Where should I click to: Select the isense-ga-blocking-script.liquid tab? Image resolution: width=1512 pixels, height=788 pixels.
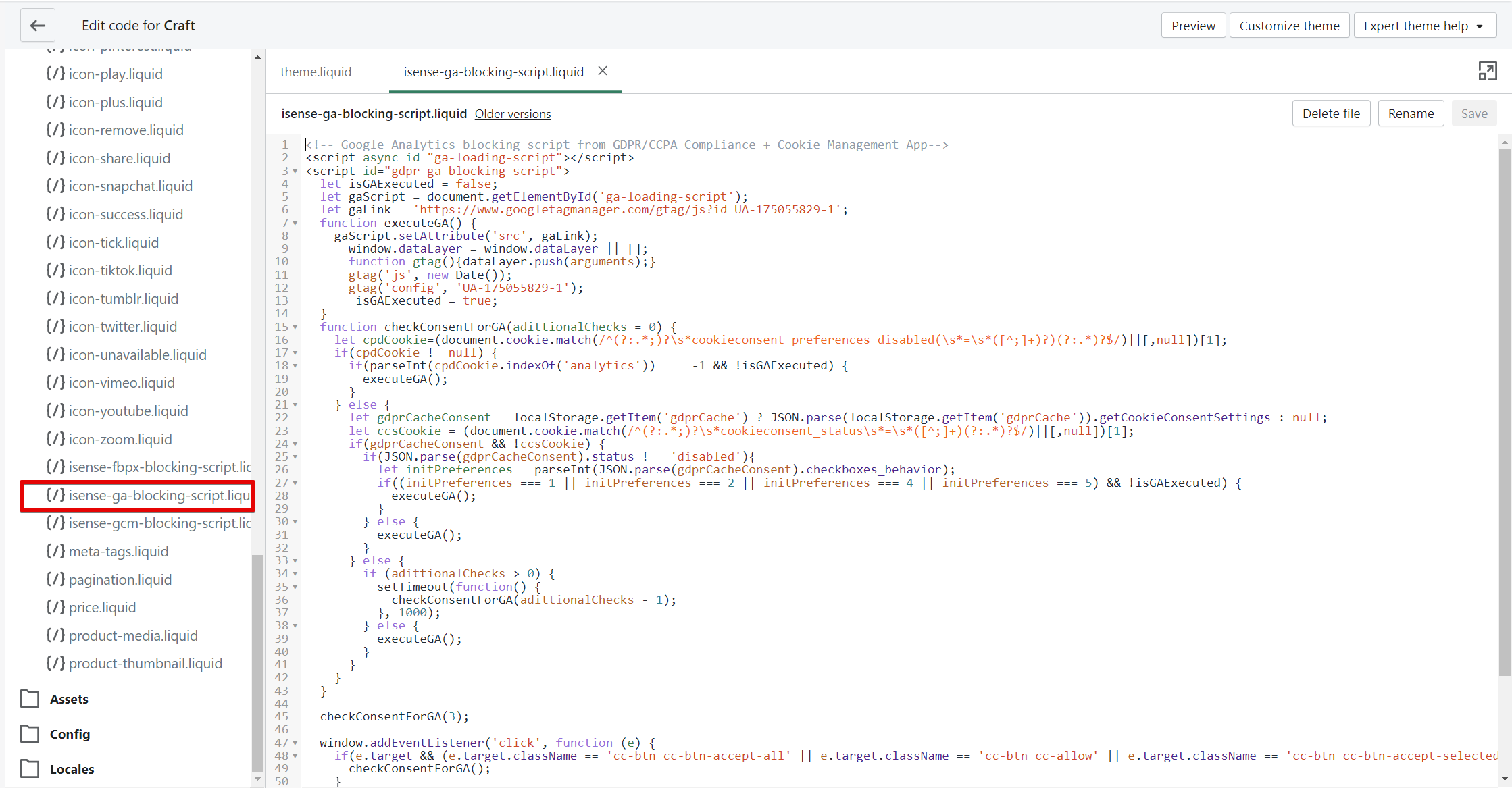[x=493, y=72]
